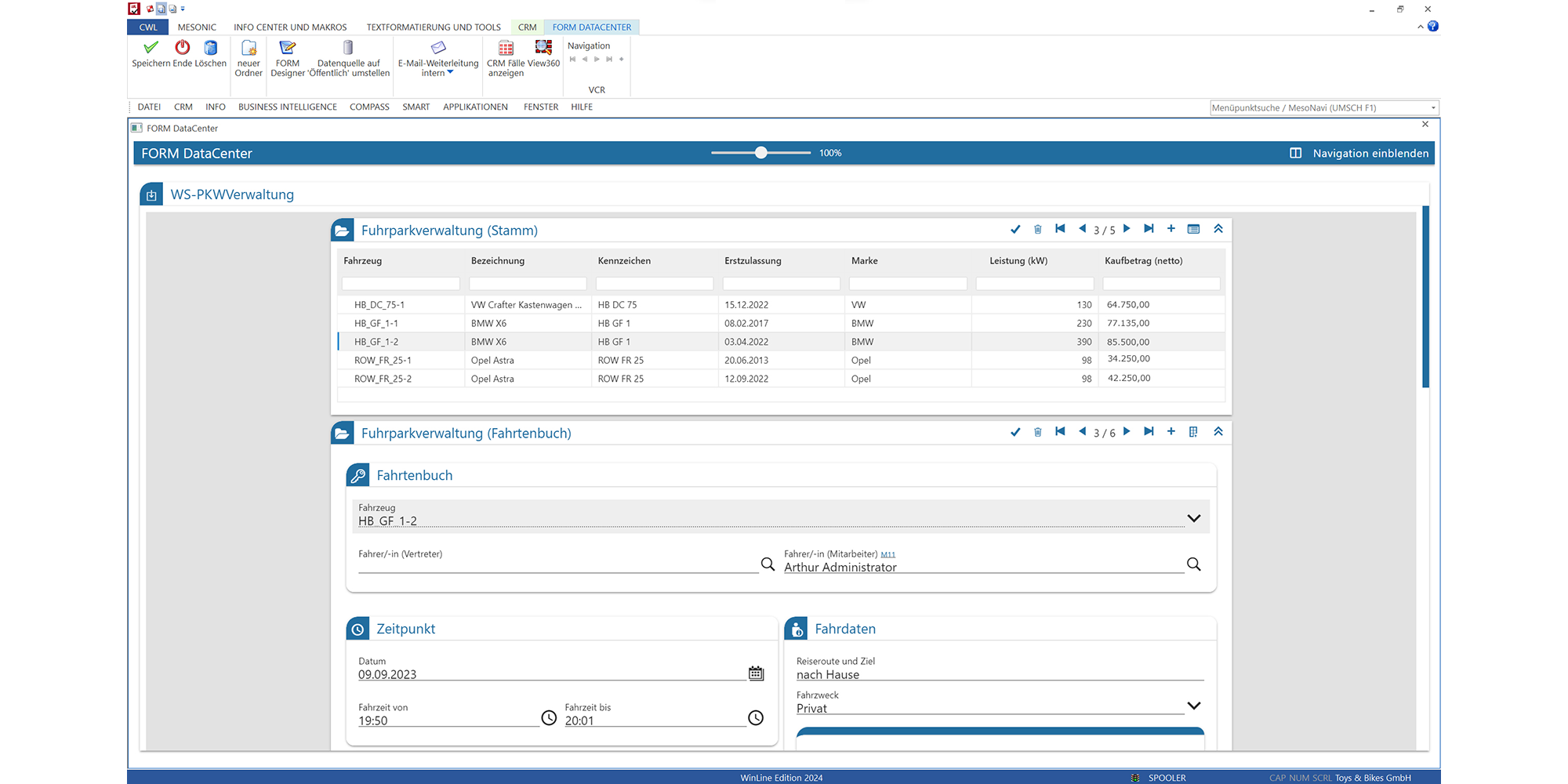
Task: Jump to last Stamm record
Action: click(x=1149, y=229)
